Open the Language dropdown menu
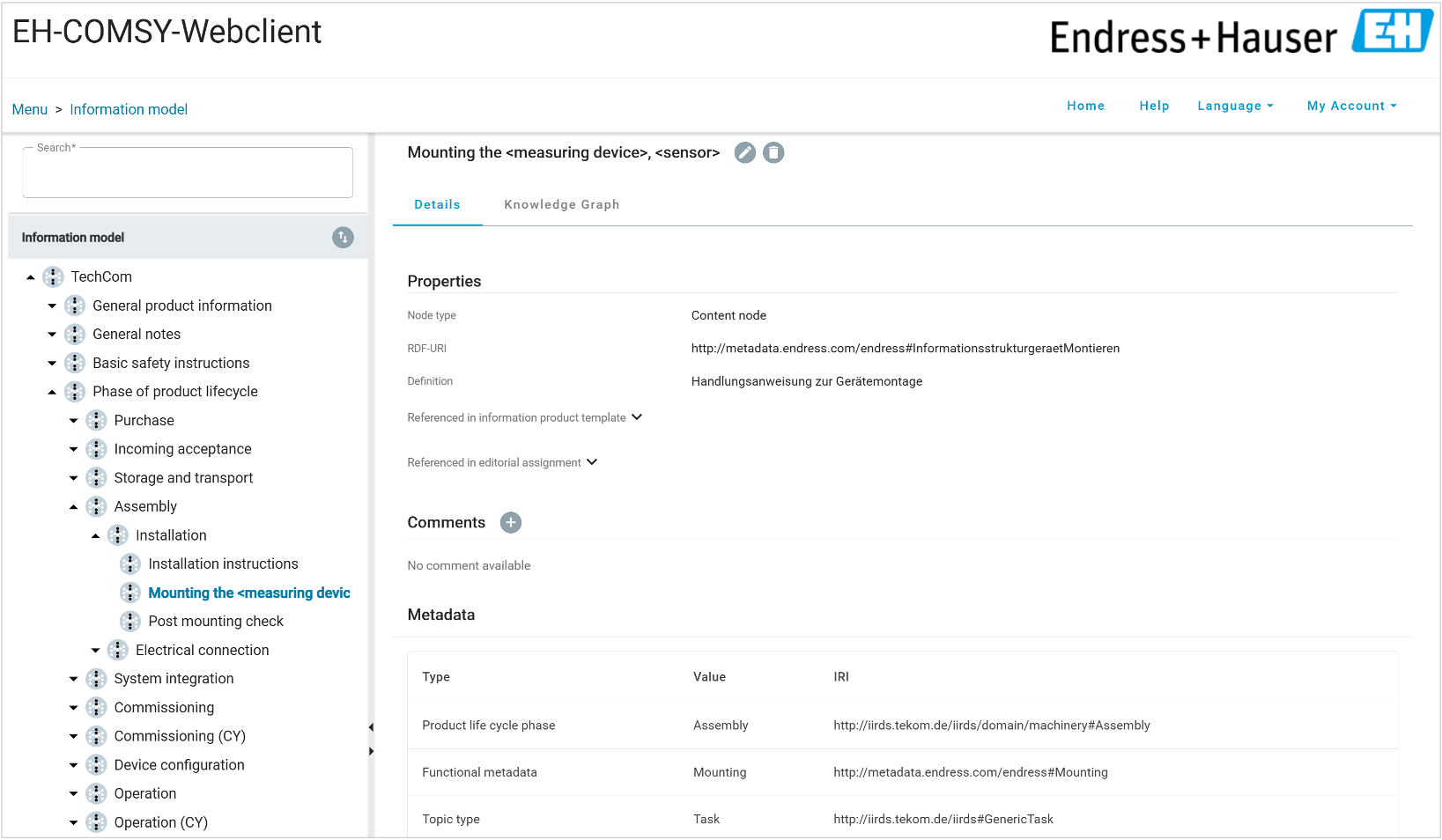Viewport: 1442px width, 840px height. 1235,106
